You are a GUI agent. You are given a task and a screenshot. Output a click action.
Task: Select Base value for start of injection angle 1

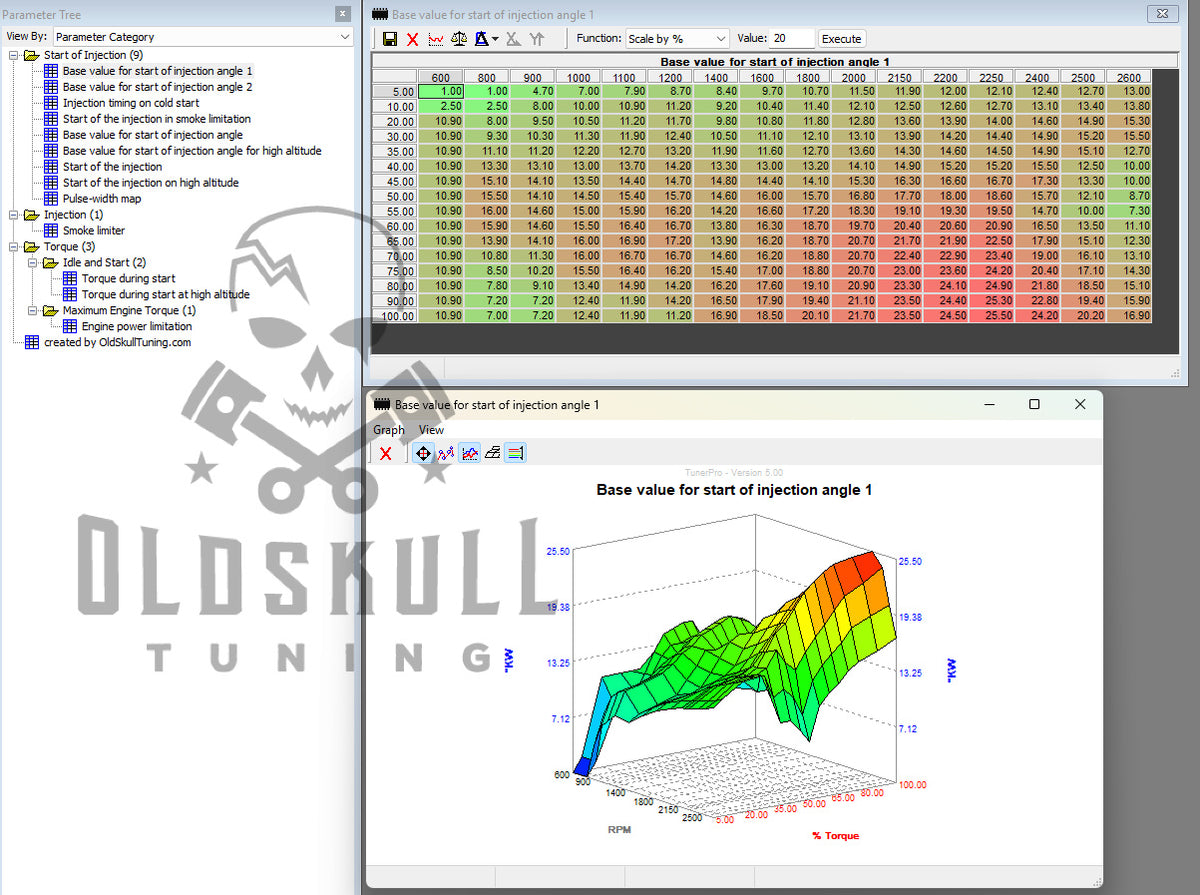click(157, 71)
